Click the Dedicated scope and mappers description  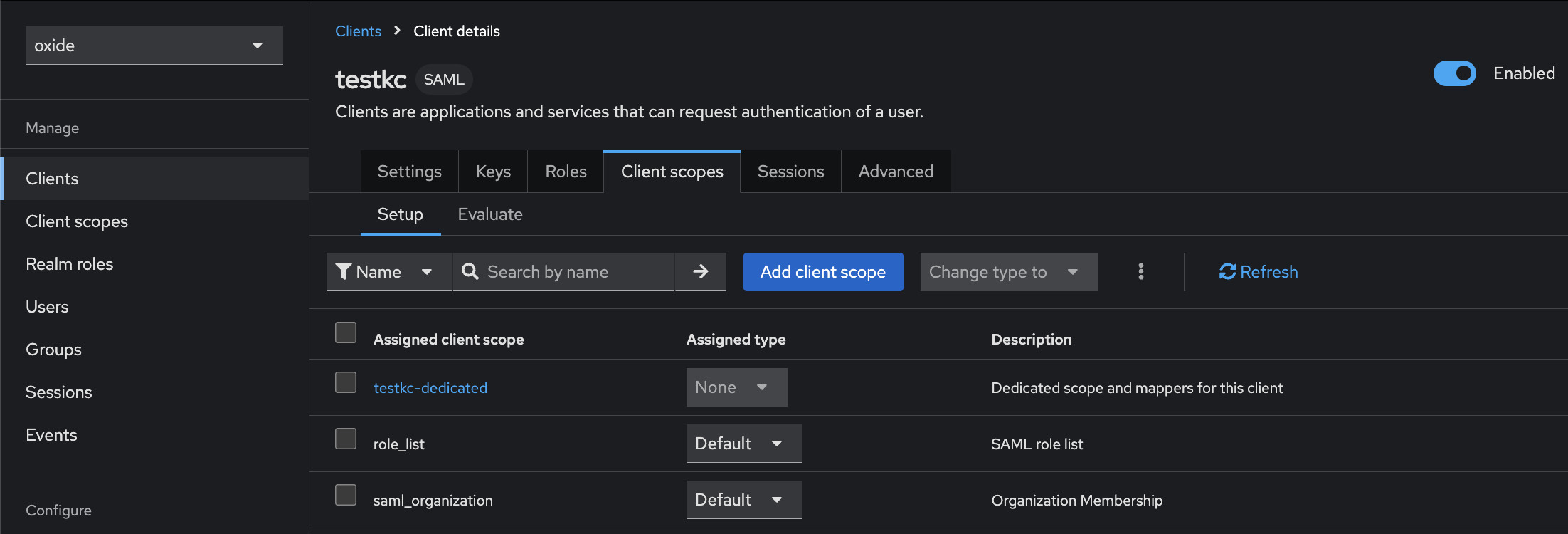1138,388
